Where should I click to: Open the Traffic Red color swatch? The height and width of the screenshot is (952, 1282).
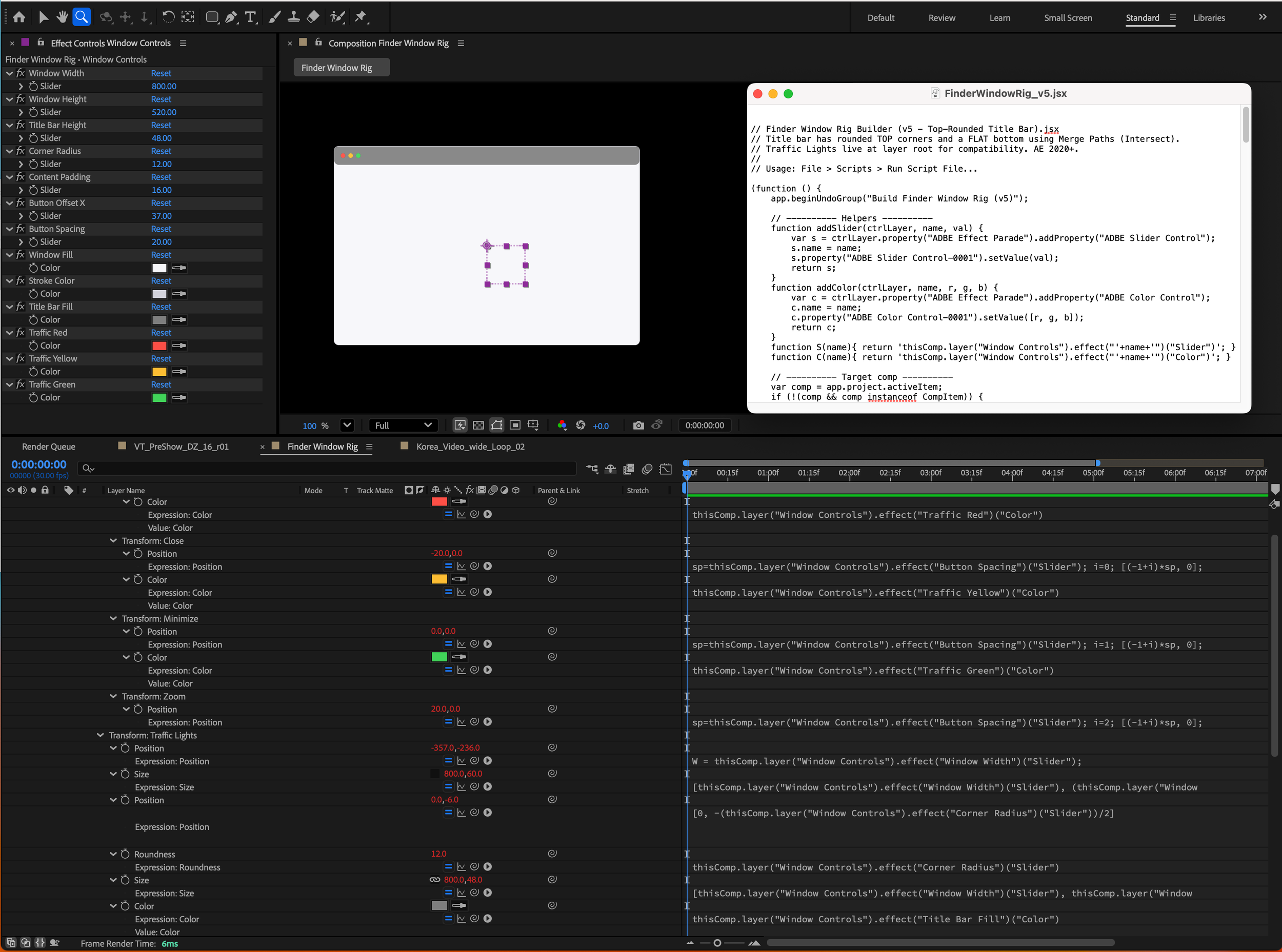point(159,346)
